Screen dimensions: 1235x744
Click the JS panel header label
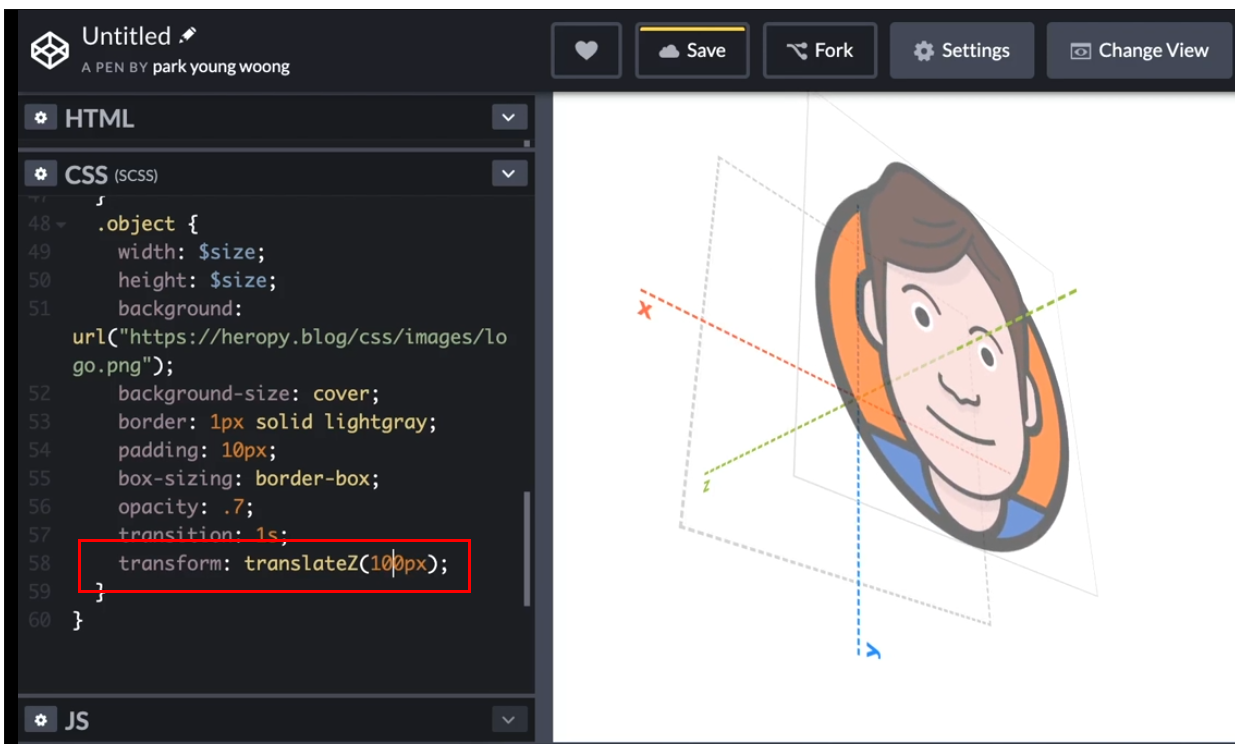point(77,720)
